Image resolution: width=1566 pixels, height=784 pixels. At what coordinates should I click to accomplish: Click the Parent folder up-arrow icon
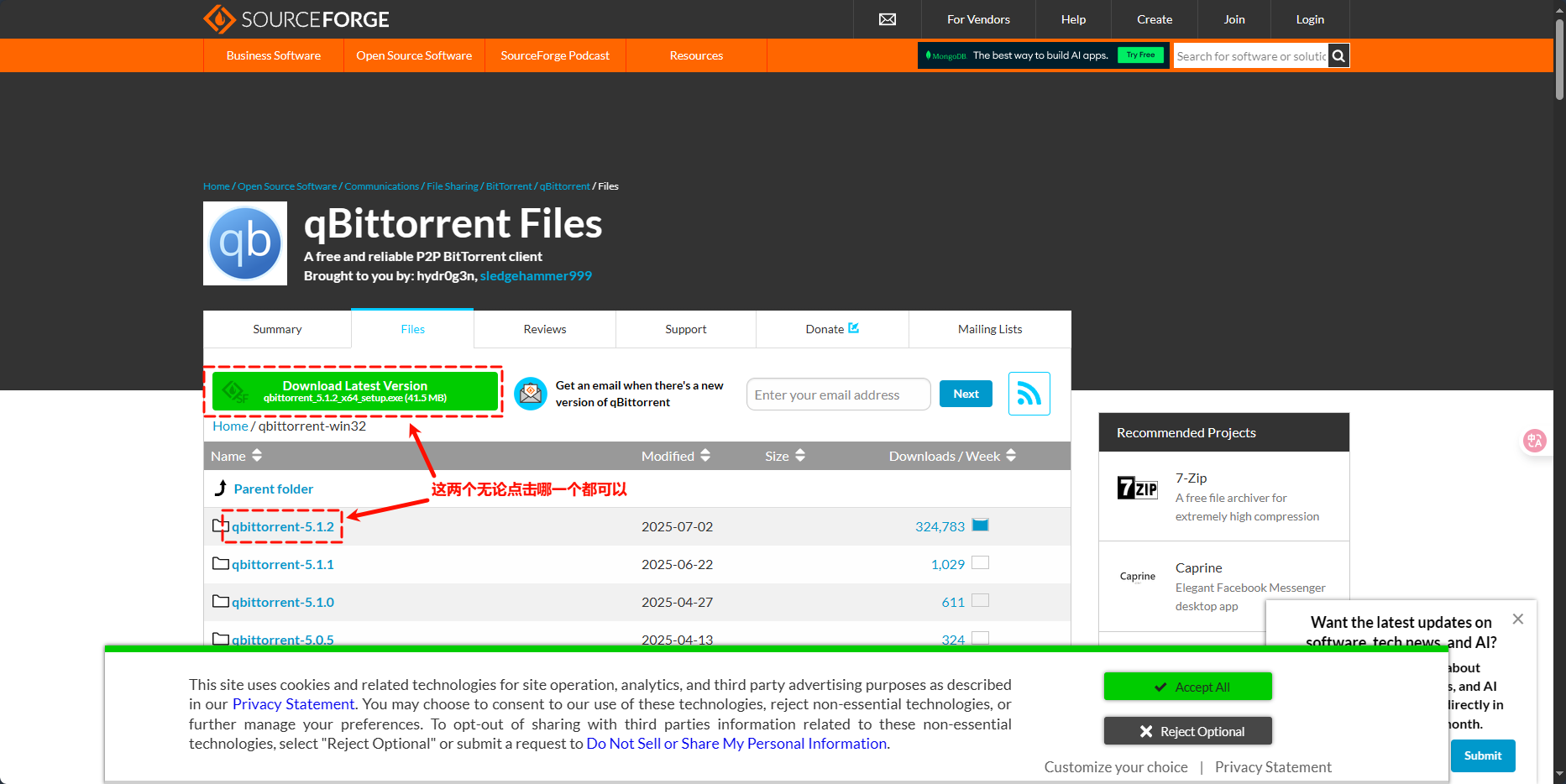pos(221,488)
